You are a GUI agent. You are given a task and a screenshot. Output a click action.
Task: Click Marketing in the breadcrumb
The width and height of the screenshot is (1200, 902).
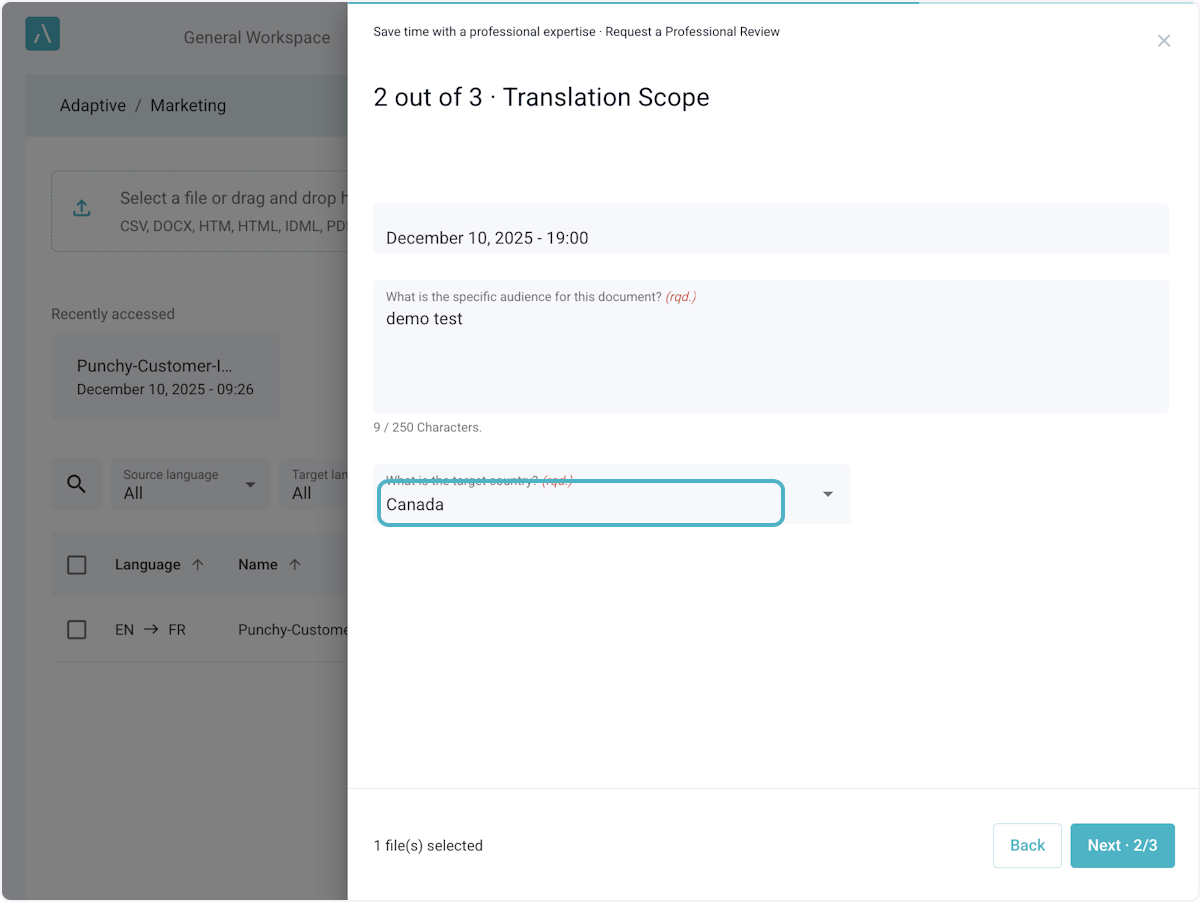(188, 105)
